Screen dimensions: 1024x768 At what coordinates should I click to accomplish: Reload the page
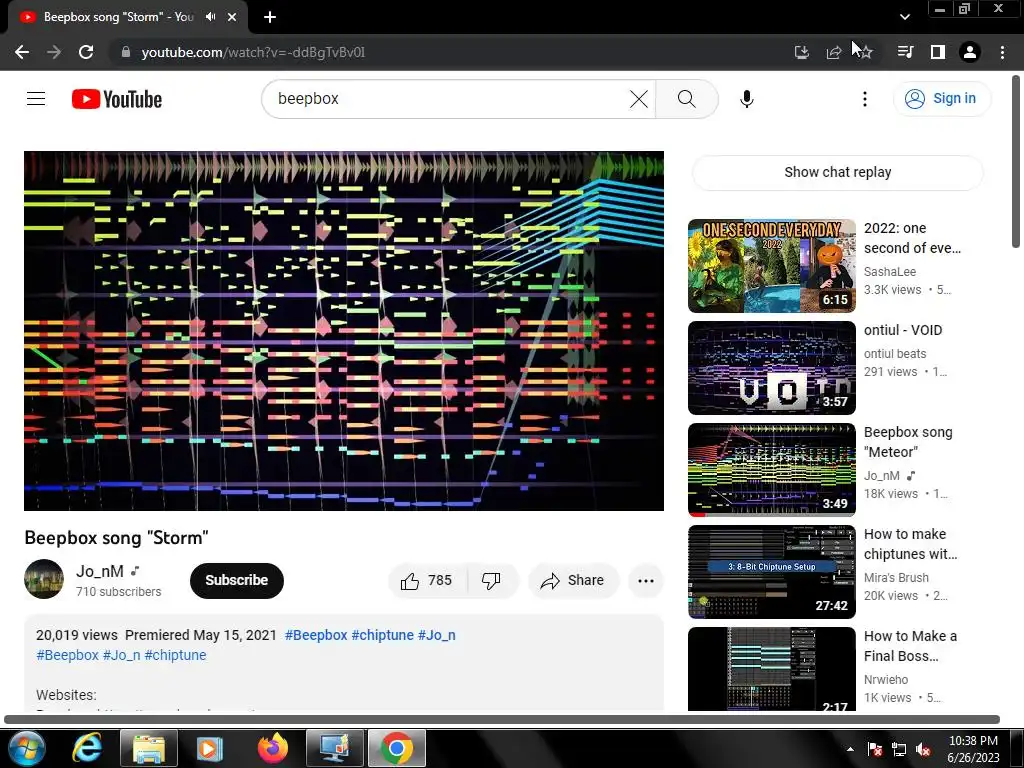pyautogui.click(x=86, y=52)
